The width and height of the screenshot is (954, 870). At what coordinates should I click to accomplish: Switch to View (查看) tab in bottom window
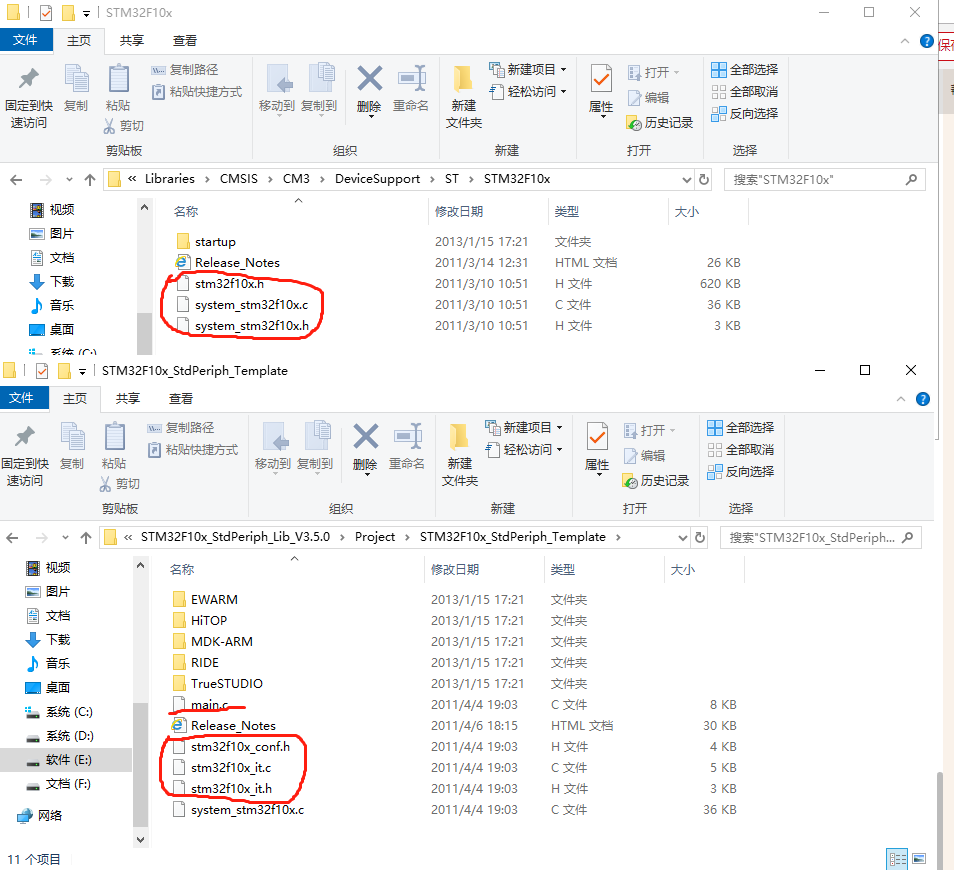pos(181,398)
